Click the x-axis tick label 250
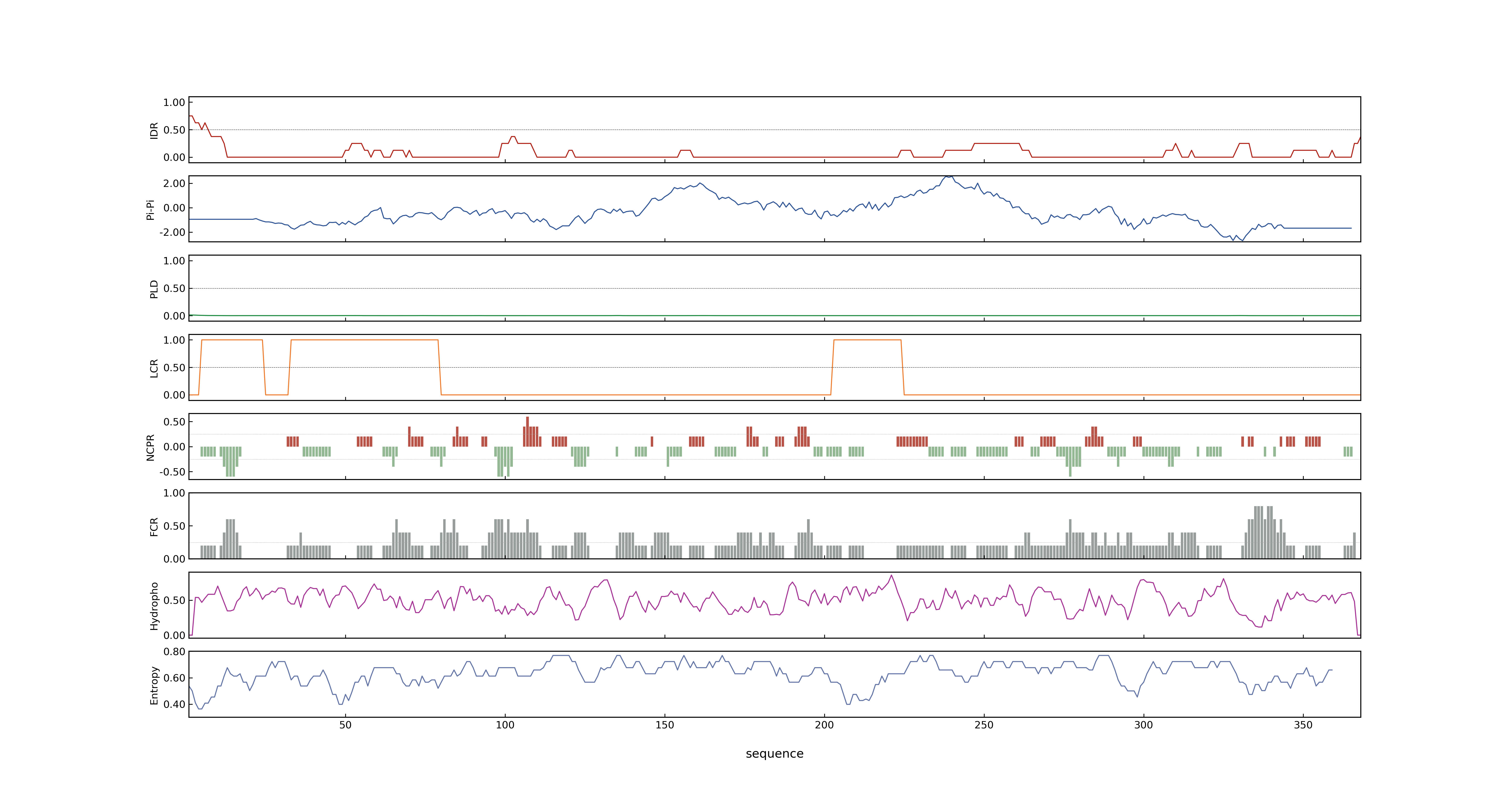The height and width of the screenshot is (806, 1512). 984,725
